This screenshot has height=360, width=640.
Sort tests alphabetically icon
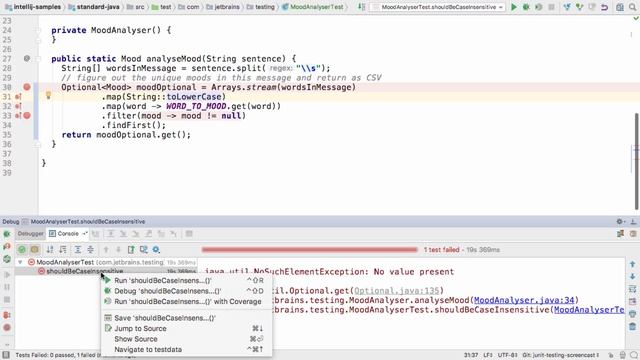[50, 249]
